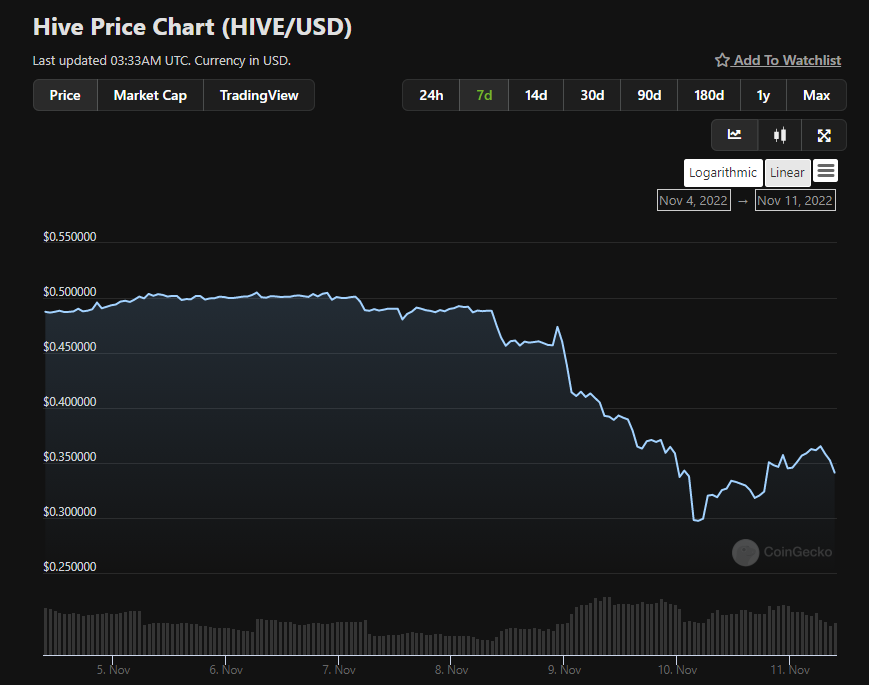The width and height of the screenshot is (869, 685).
Task: Click the $0.350000 axis label
Action: click(x=70, y=457)
